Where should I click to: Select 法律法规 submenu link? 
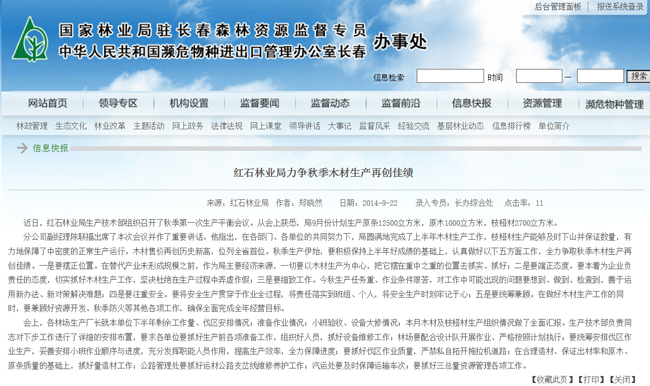[227, 126]
